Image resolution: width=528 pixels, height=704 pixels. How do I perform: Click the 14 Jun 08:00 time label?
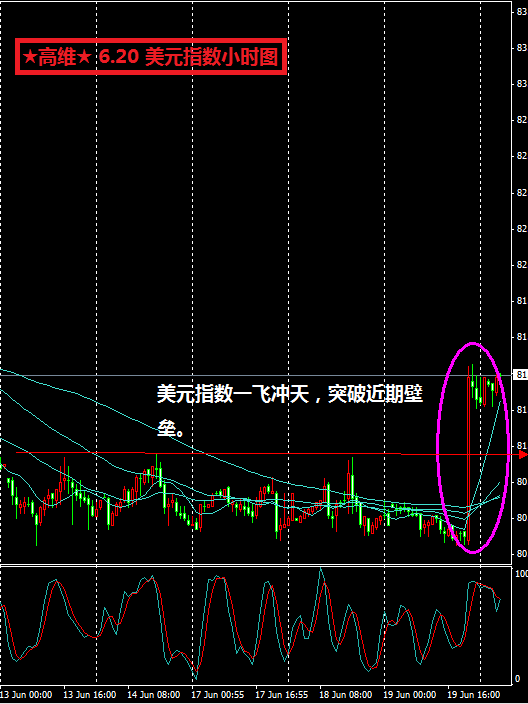tap(154, 695)
